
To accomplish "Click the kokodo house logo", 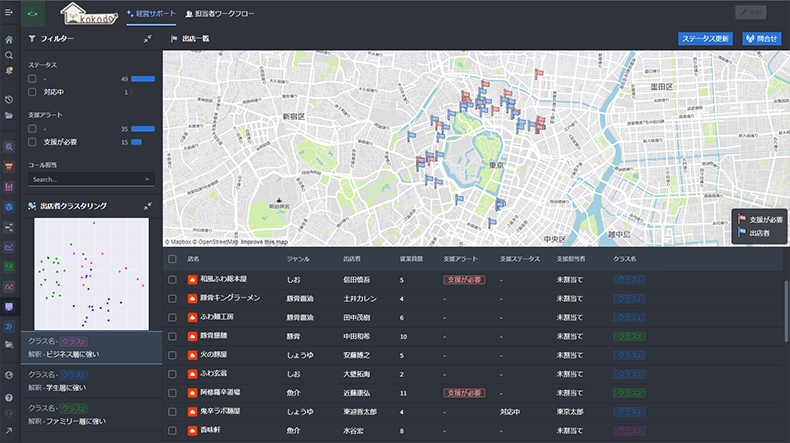I will pyautogui.click(x=89, y=14).
